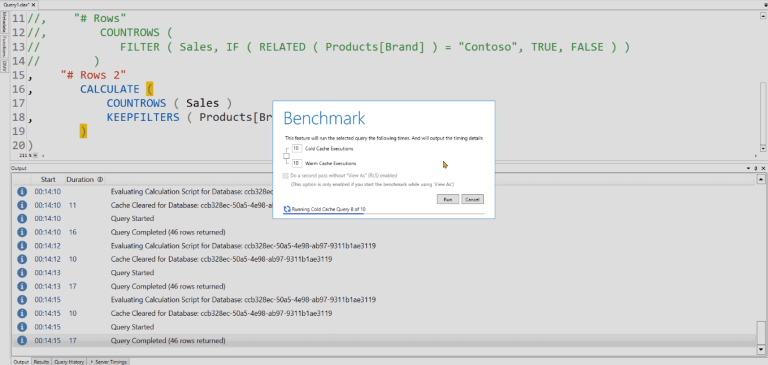Open the Functions side panel tab
The width and height of the screenshot is (768, 365).
4,46
